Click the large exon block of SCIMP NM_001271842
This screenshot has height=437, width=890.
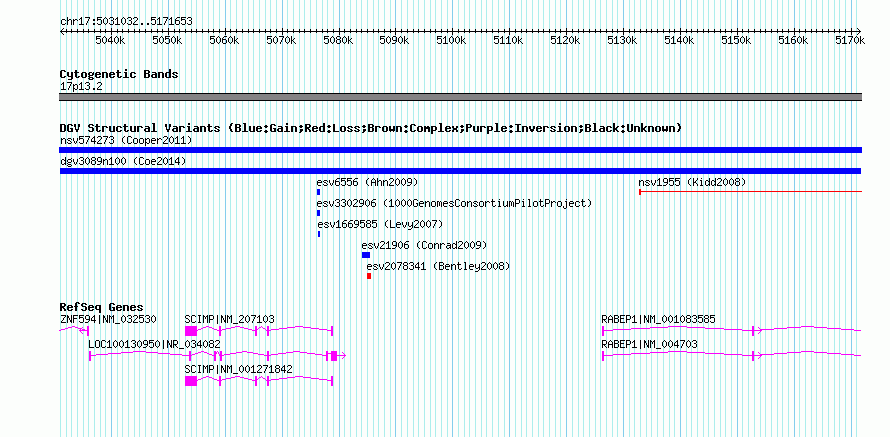click(x=191, y=381)
